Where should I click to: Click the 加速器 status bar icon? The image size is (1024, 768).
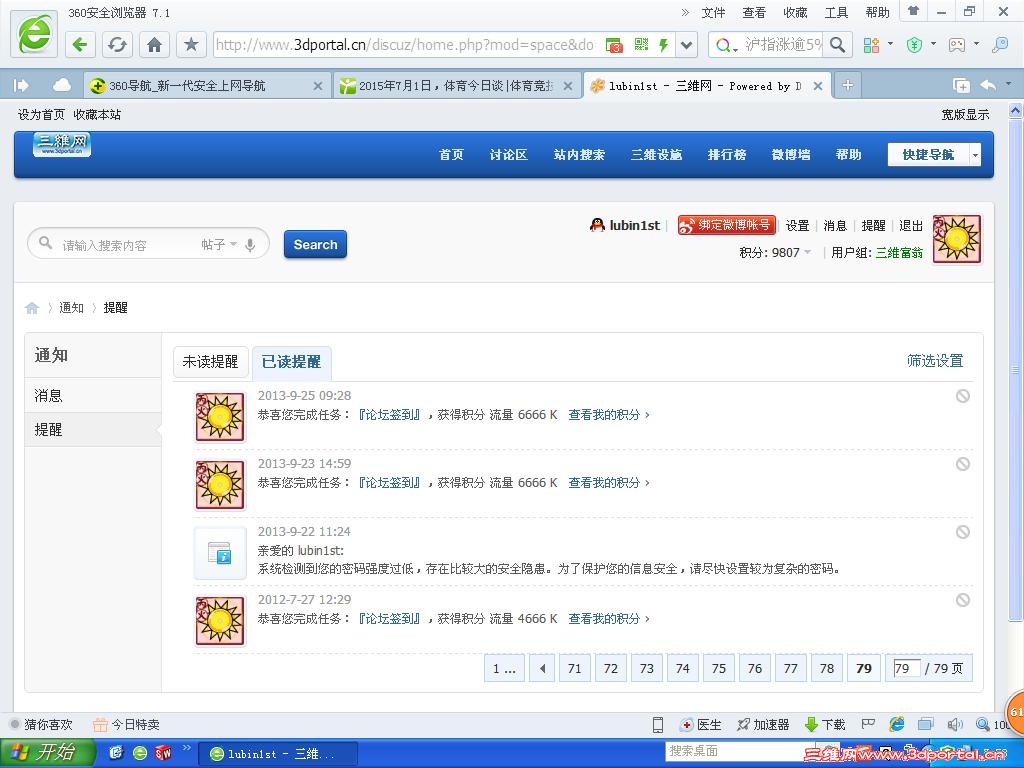pos(763,724)
